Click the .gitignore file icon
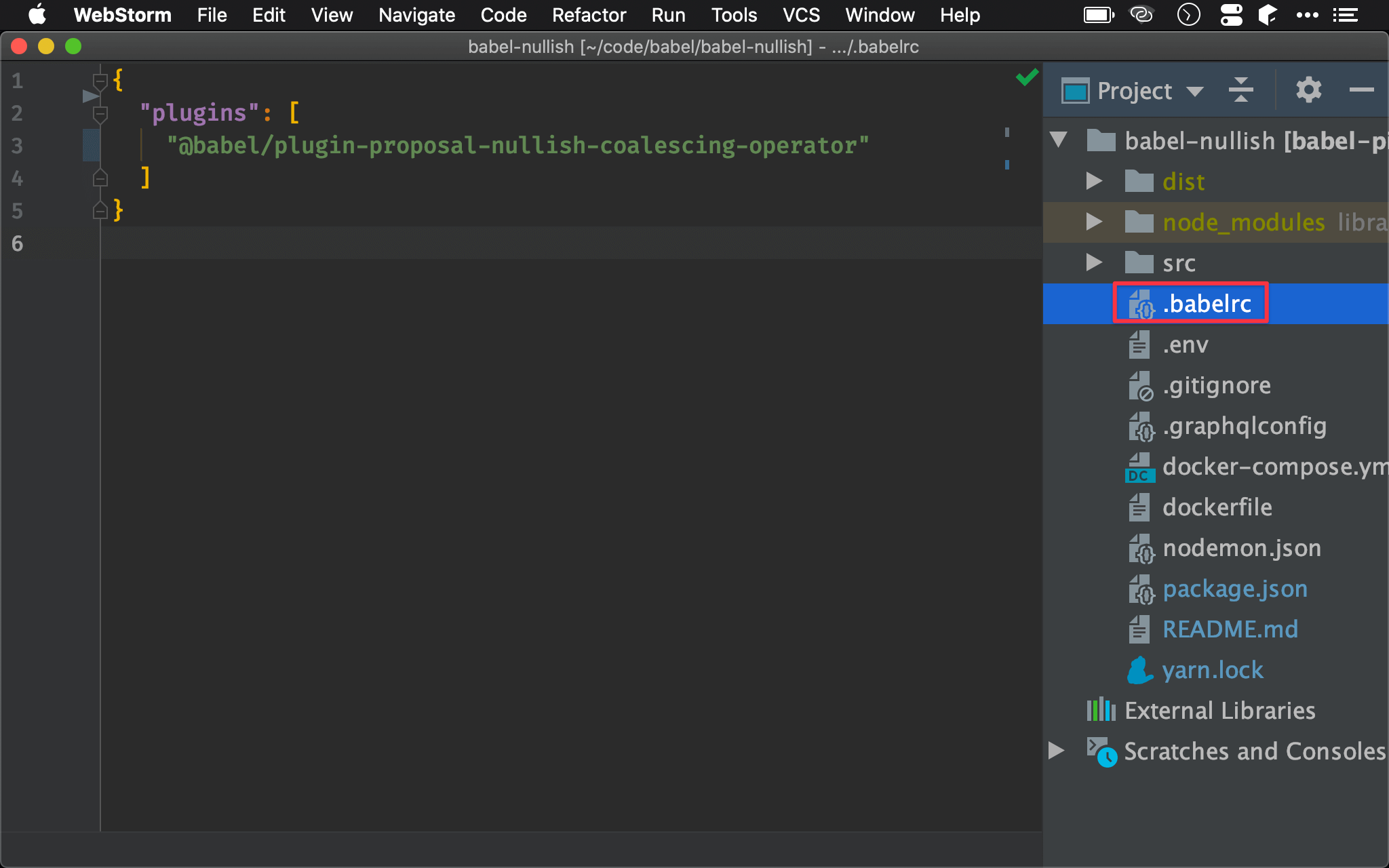The image size is (1389, 868). click(x=1141, y=386)
